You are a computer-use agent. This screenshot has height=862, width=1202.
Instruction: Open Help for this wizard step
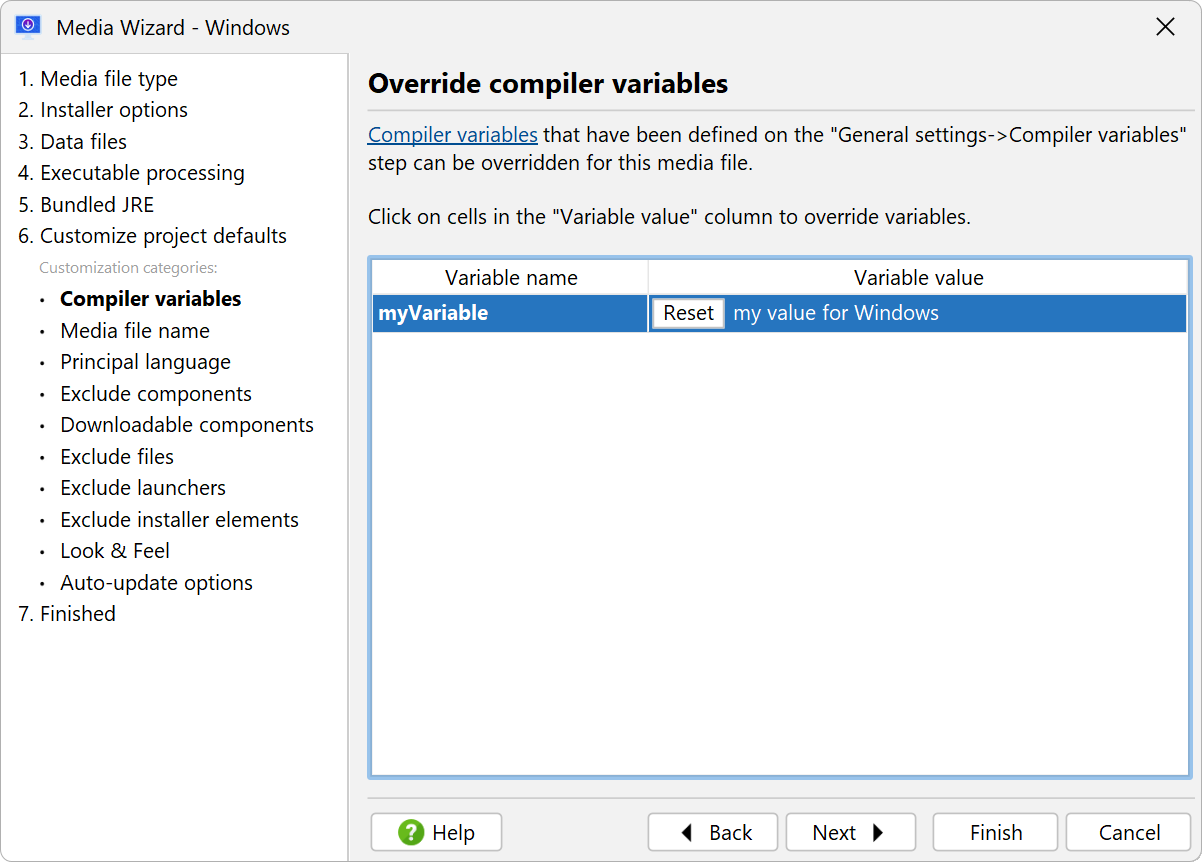pos(436,832)
